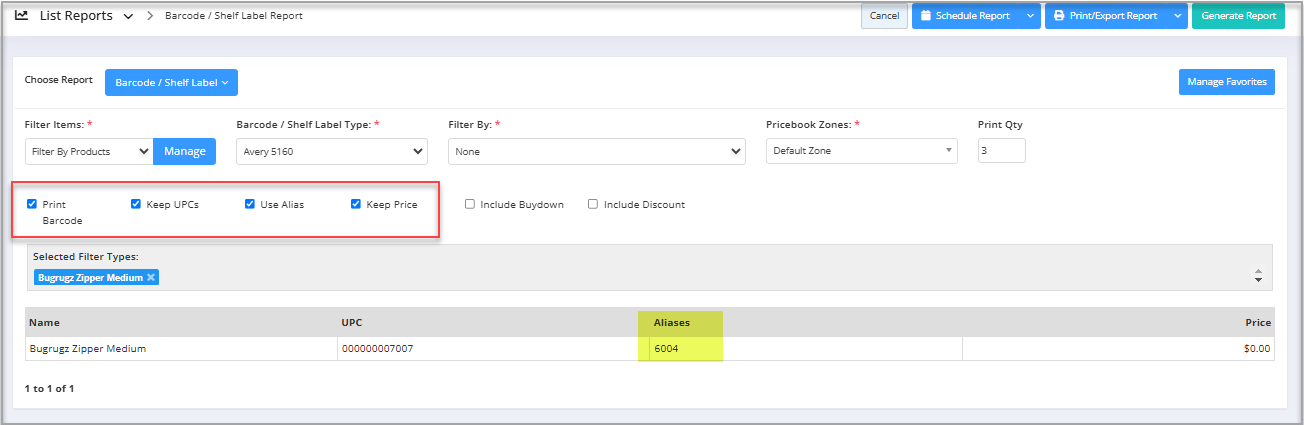Open the Print/Export Report dropdown arrow
The image size is (1304, 425).
tap(1177, 16)
